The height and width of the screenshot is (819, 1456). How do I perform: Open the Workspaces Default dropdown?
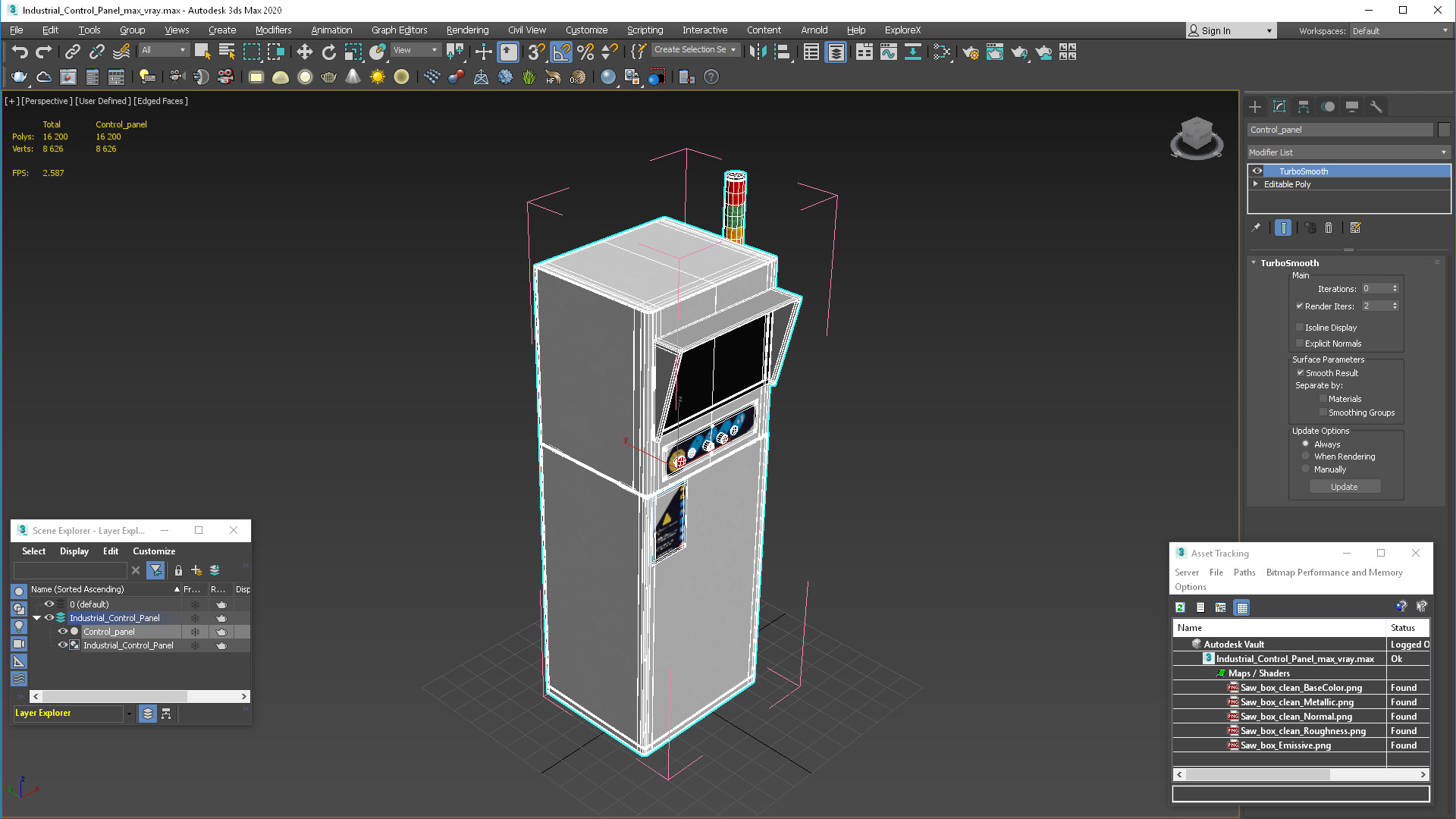click(x=1400, y=30)
